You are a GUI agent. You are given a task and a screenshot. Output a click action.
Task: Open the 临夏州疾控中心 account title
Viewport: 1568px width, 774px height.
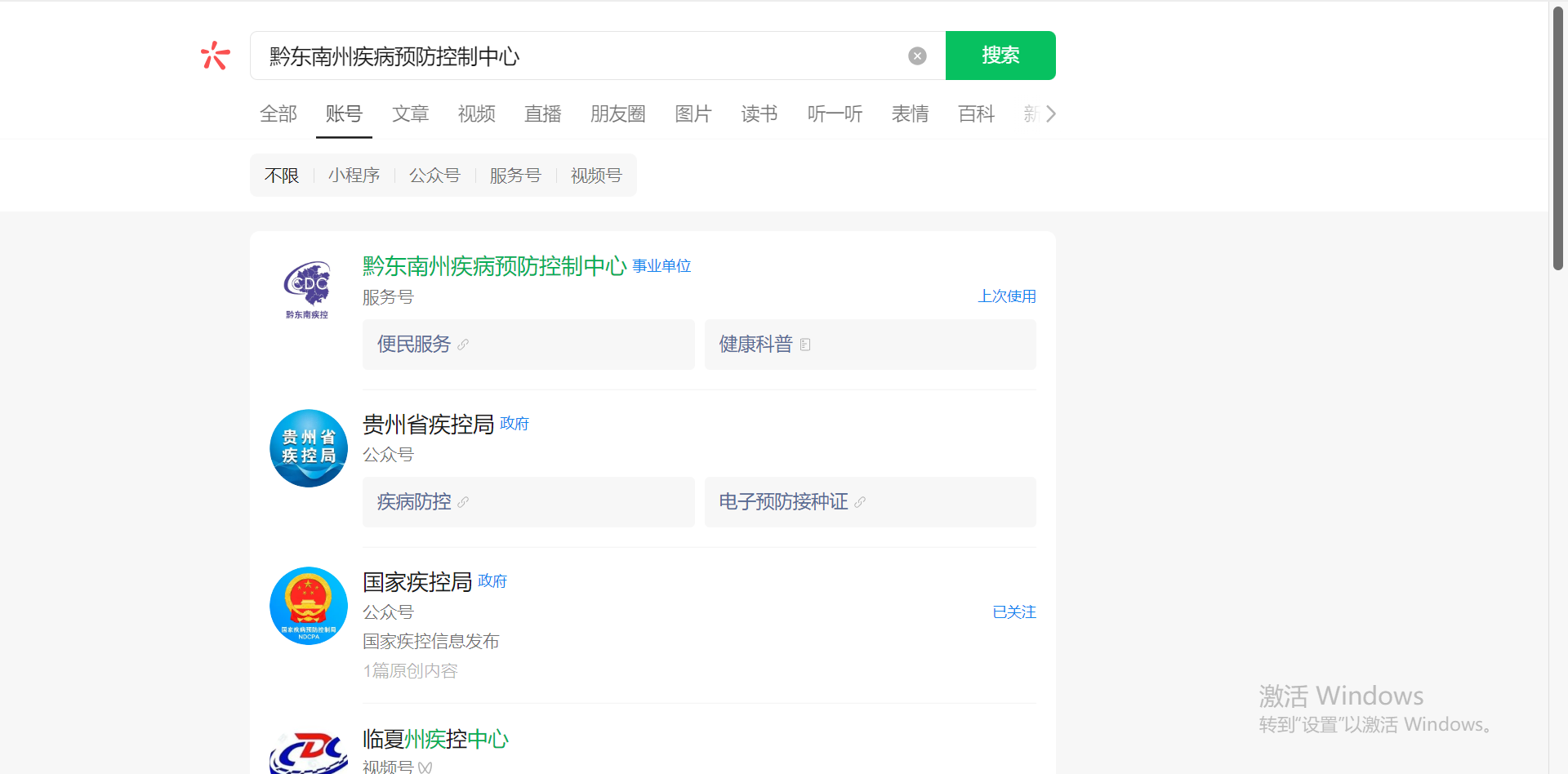[x=436, y=740]
